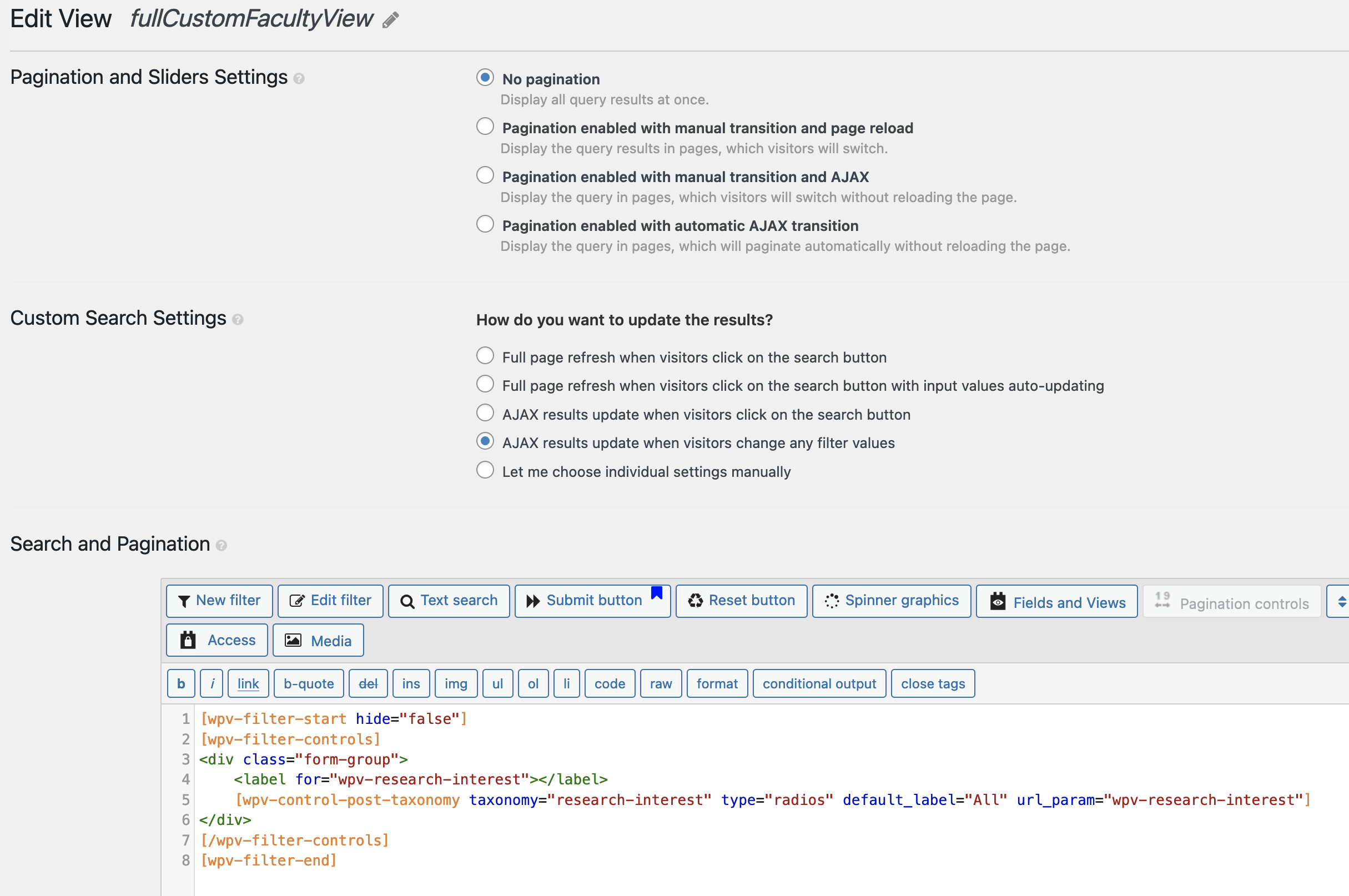This screenshot has width=1349, height=896.
Task: Click the closing </div> code line
Action: (225, 820)
